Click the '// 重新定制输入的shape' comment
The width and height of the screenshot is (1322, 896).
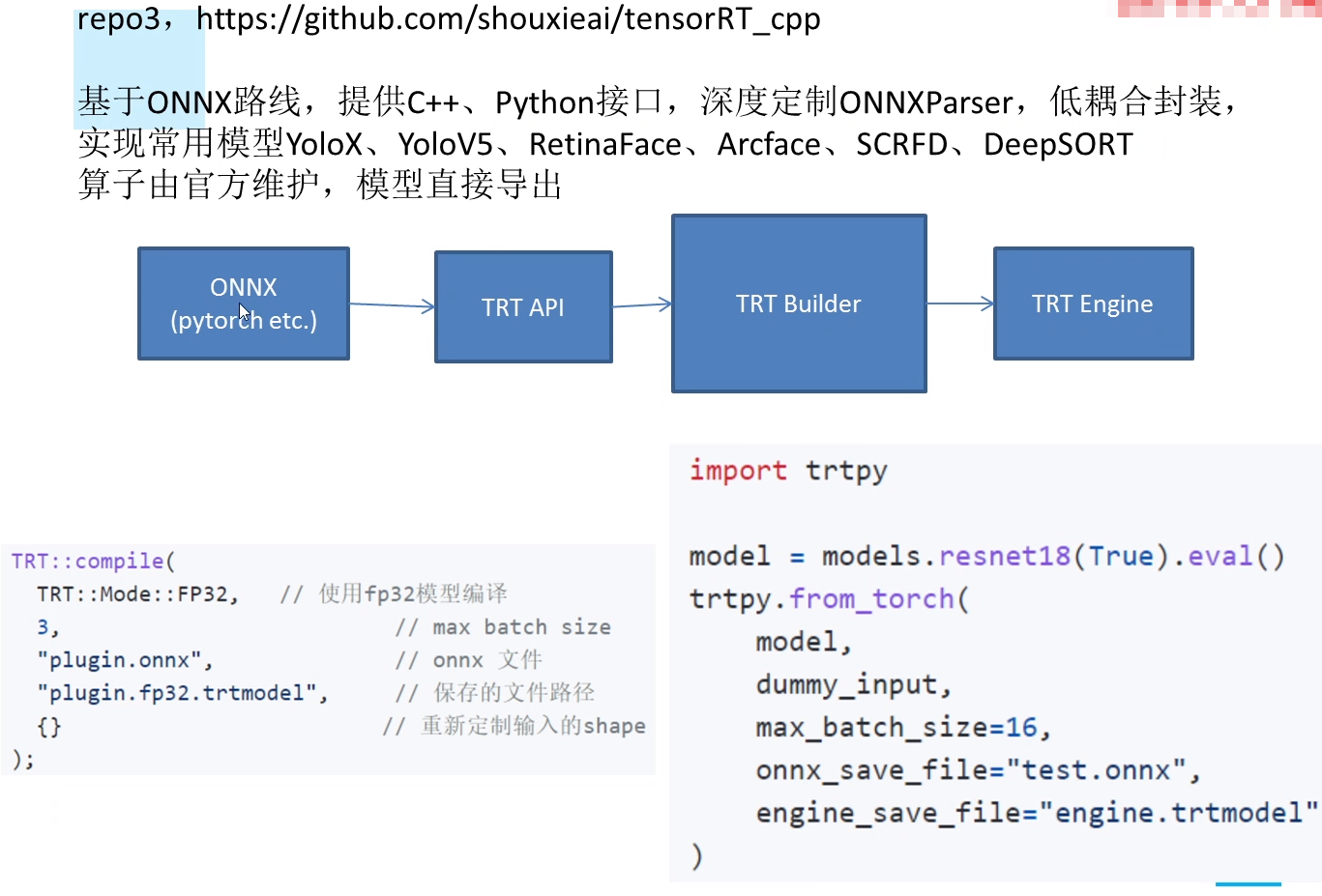pyautogui.click(x=514, y=726)
